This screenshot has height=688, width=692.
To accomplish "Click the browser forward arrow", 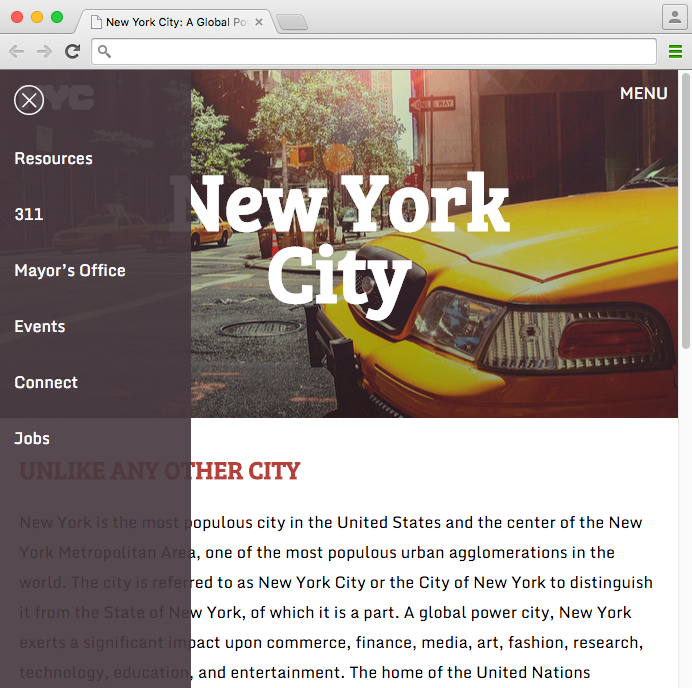I will click(44, 52).
